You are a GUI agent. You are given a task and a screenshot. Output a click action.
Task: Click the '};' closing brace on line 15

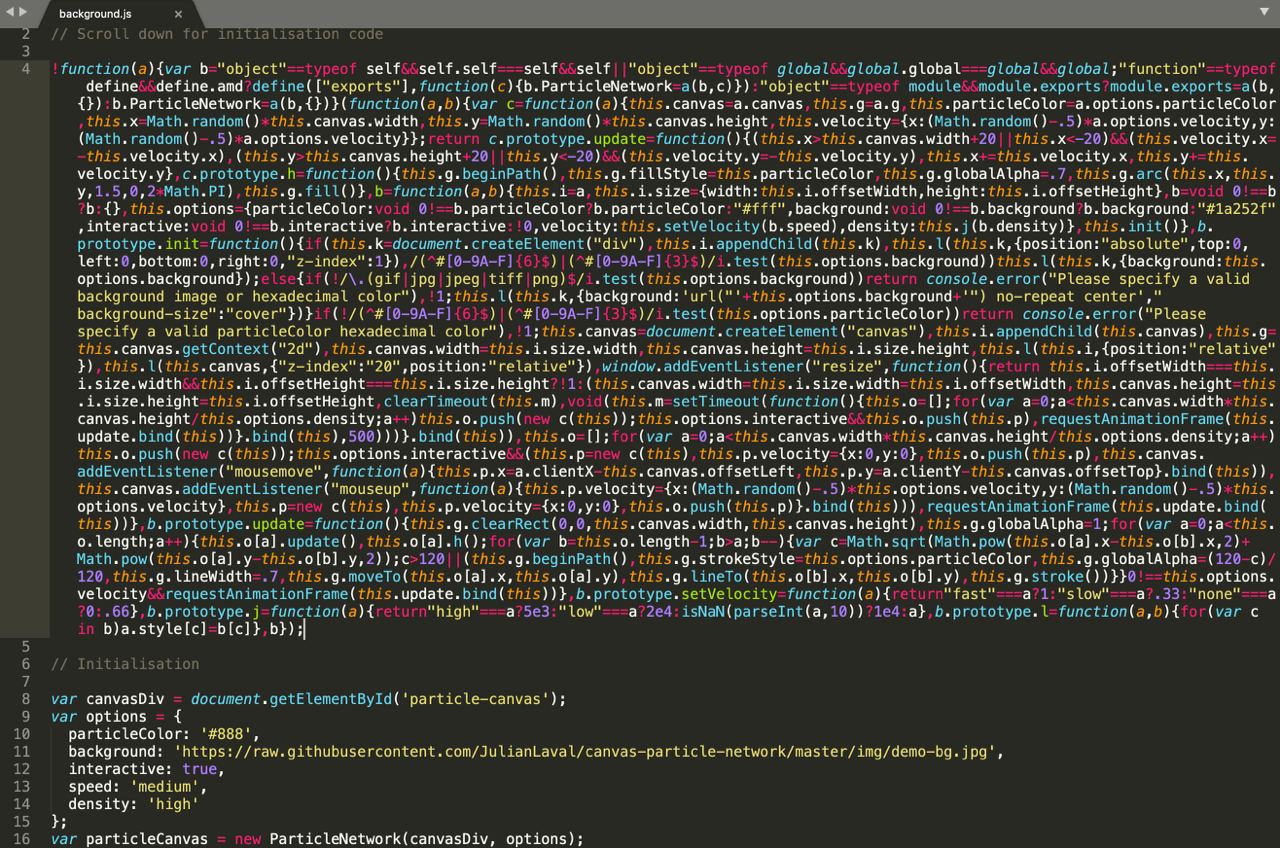pos(59,821)
